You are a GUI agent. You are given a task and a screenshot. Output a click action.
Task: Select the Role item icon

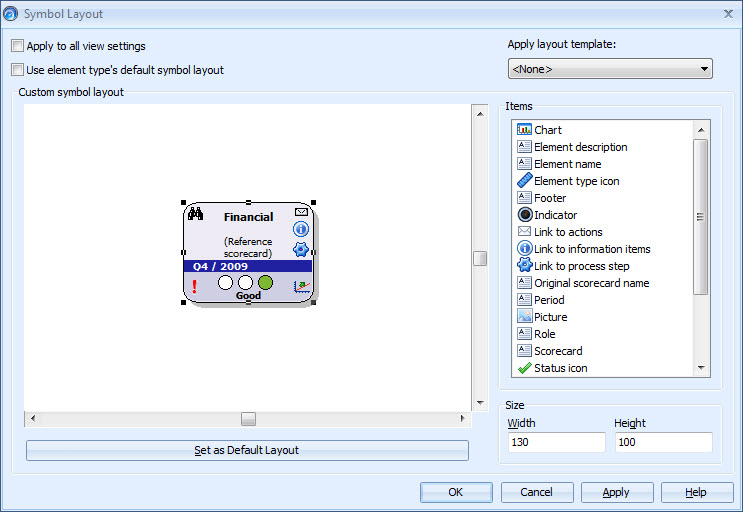click(524, 333)
